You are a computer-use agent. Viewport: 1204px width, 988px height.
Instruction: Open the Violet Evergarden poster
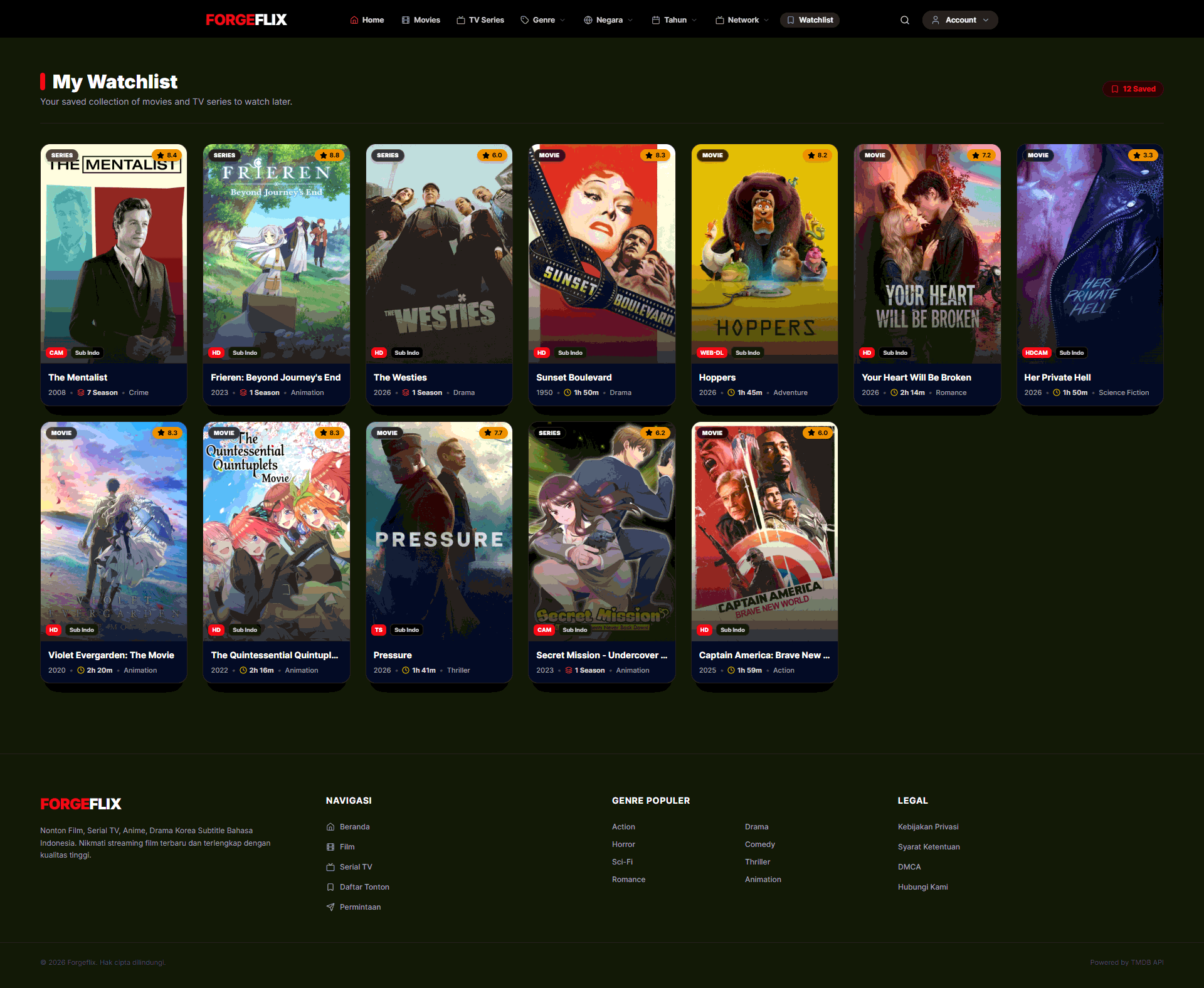pyautogui.click(x=114, y=532)
